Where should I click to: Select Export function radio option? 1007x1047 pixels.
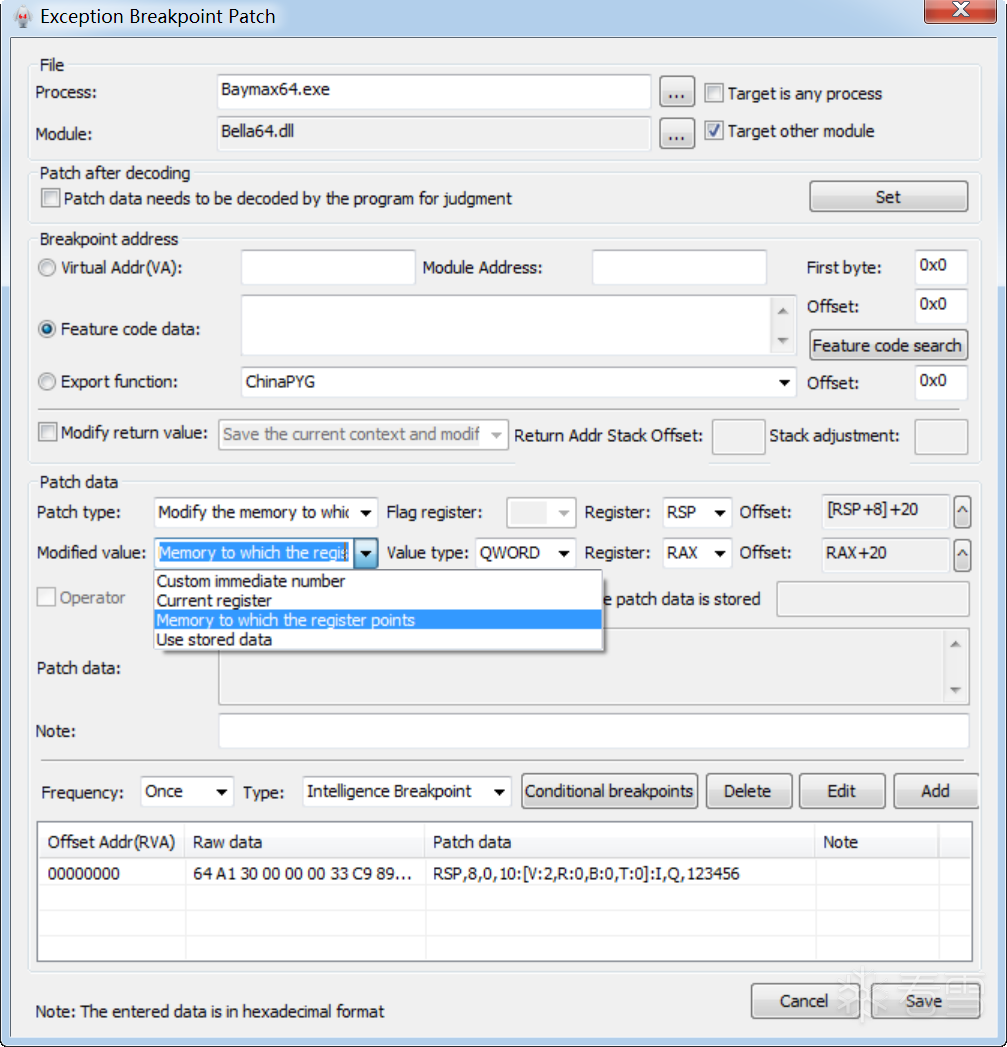(47, 382)
